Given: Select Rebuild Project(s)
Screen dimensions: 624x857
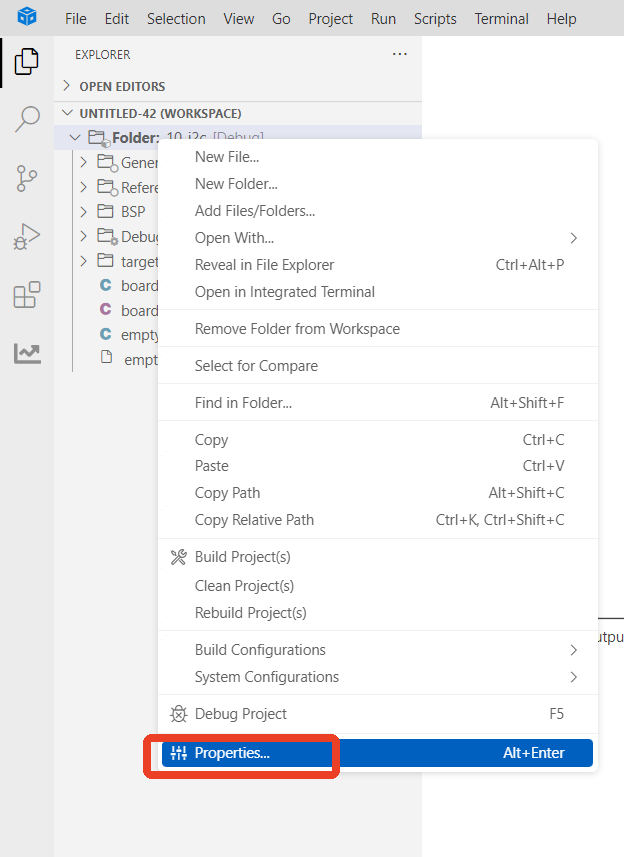Looking at the screenshot, I should click(378, 613).
